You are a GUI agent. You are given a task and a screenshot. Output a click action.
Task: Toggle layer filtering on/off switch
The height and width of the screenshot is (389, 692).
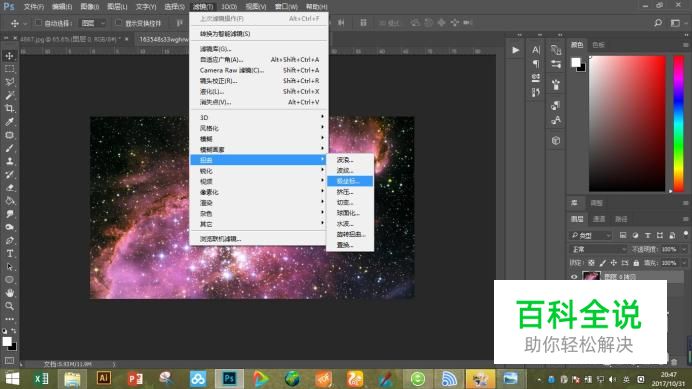coord(685,234)
